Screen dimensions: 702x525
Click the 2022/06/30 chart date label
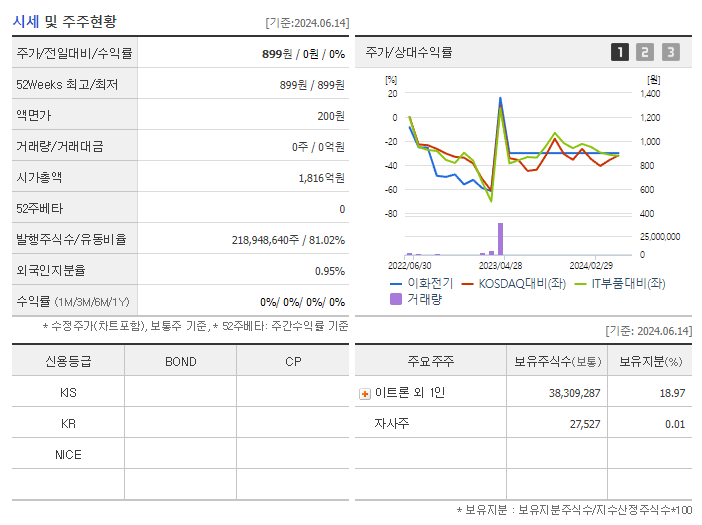(410, 266)
